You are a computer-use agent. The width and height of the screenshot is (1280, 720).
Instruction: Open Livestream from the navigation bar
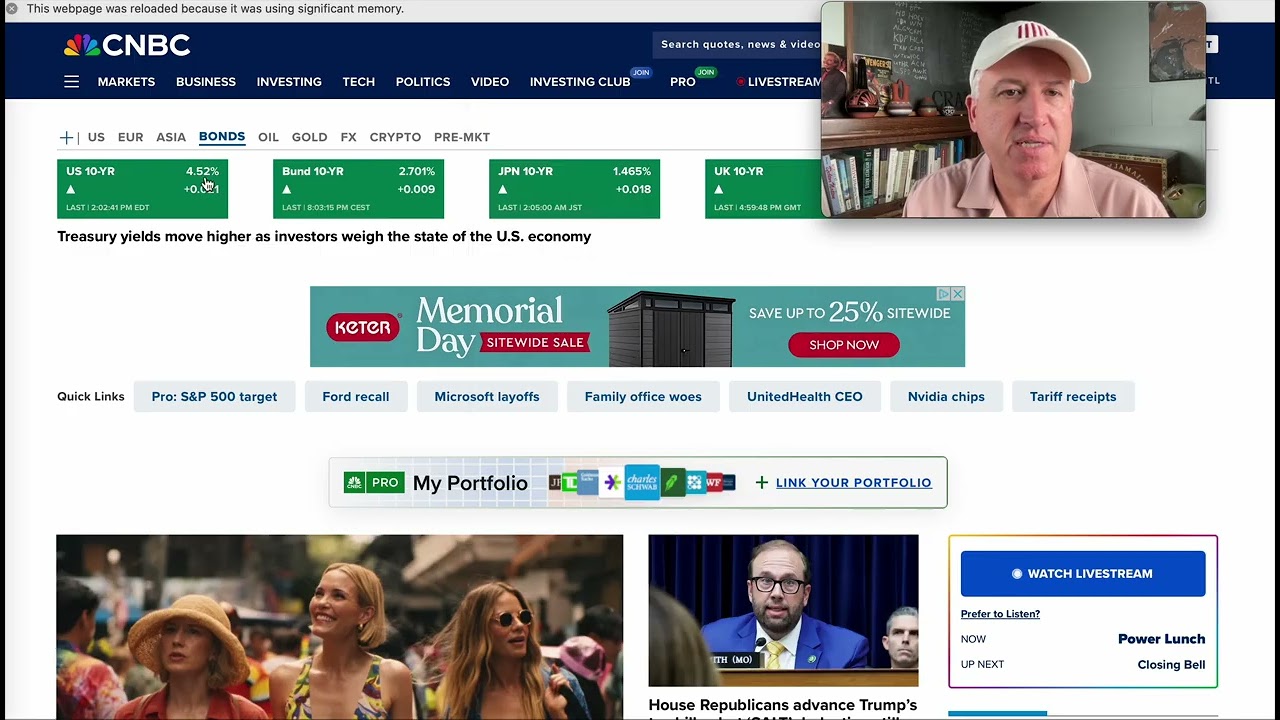tap(784, 82)
